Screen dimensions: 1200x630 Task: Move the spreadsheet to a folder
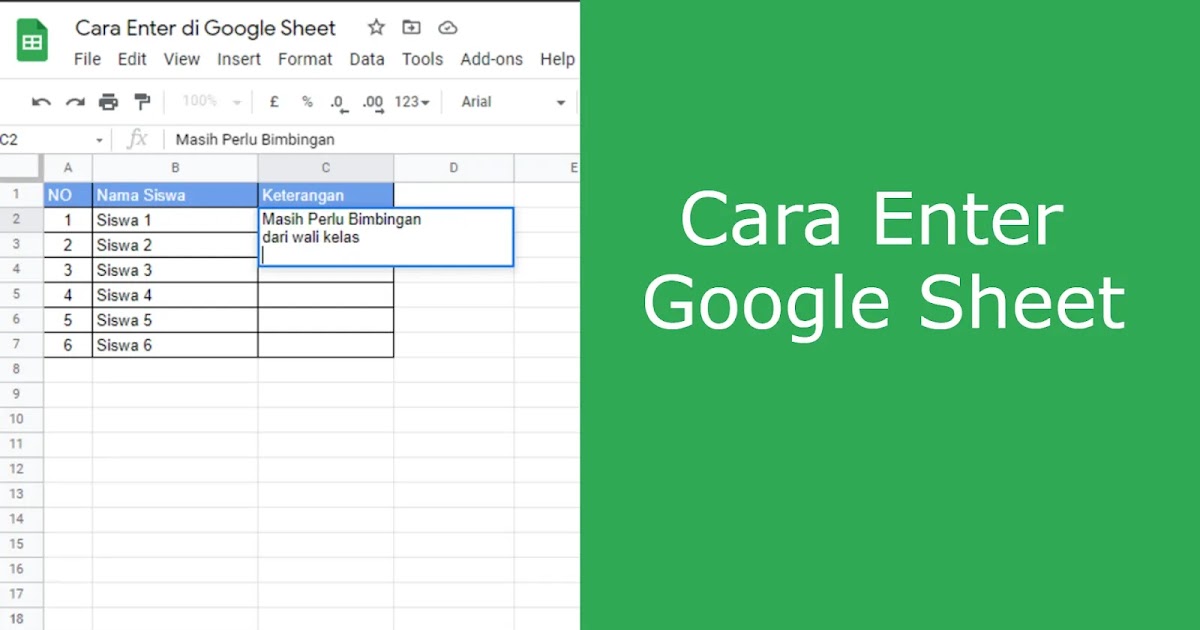click(x=410, y=27)
